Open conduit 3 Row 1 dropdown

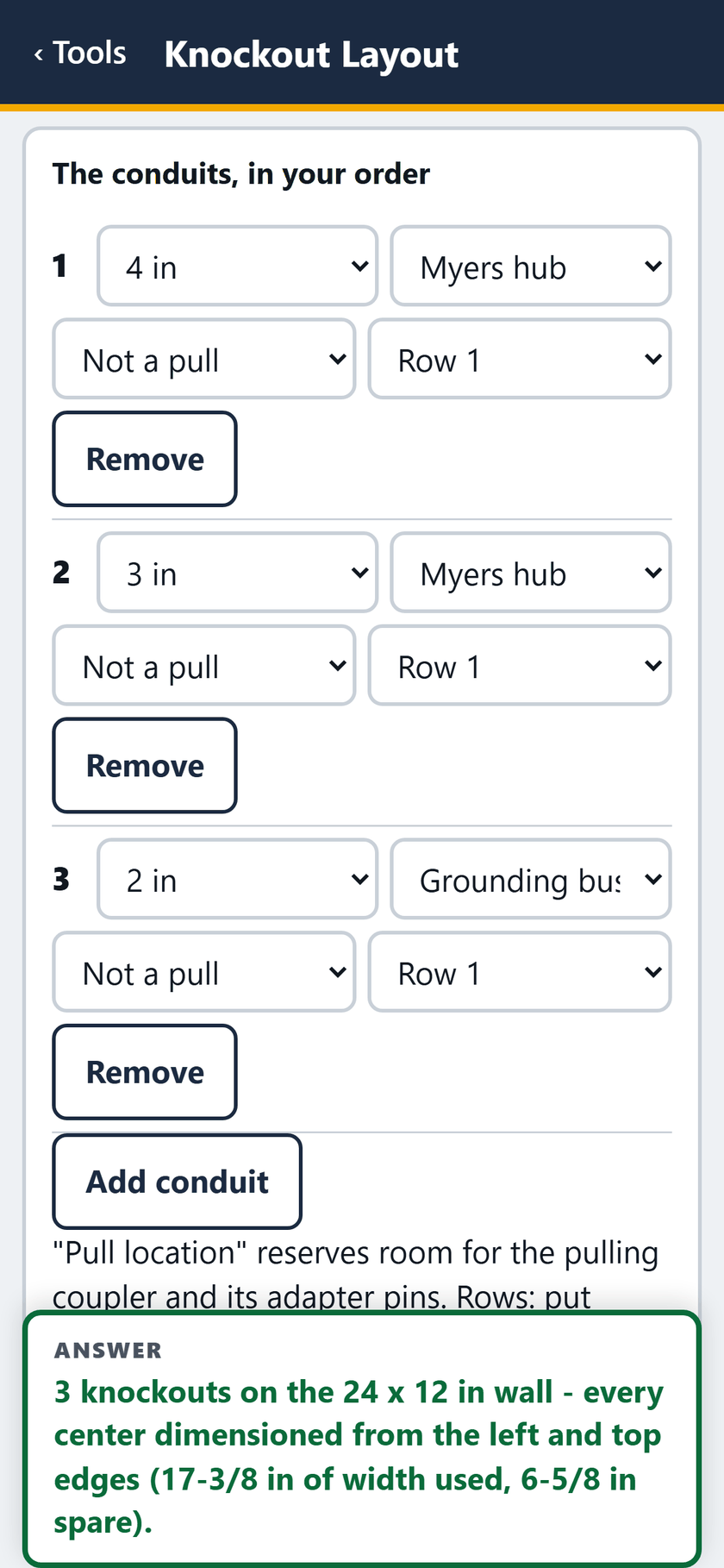520,972
